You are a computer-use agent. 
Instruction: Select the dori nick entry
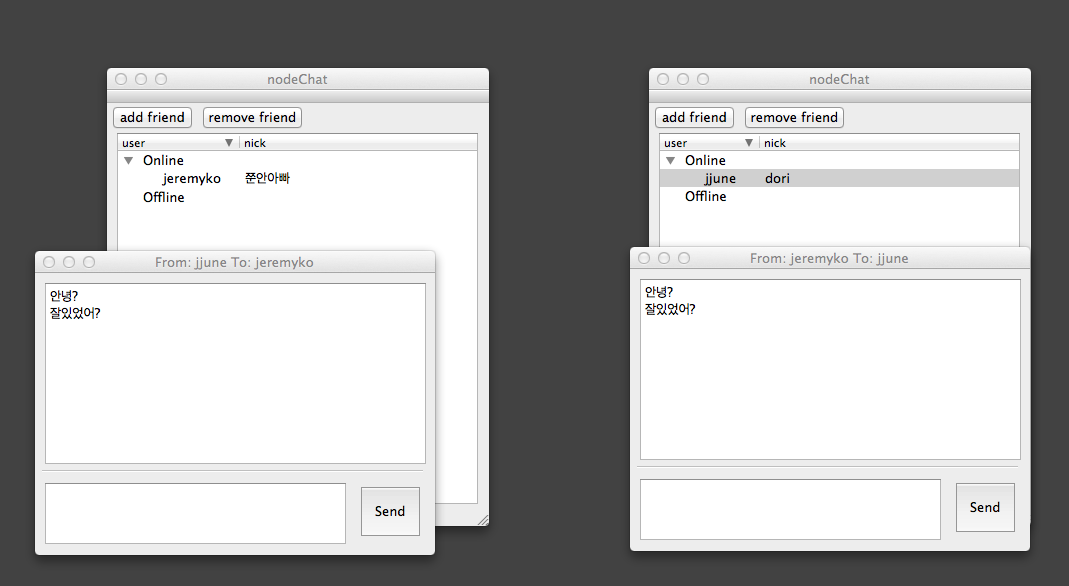[x=777, y=178]
